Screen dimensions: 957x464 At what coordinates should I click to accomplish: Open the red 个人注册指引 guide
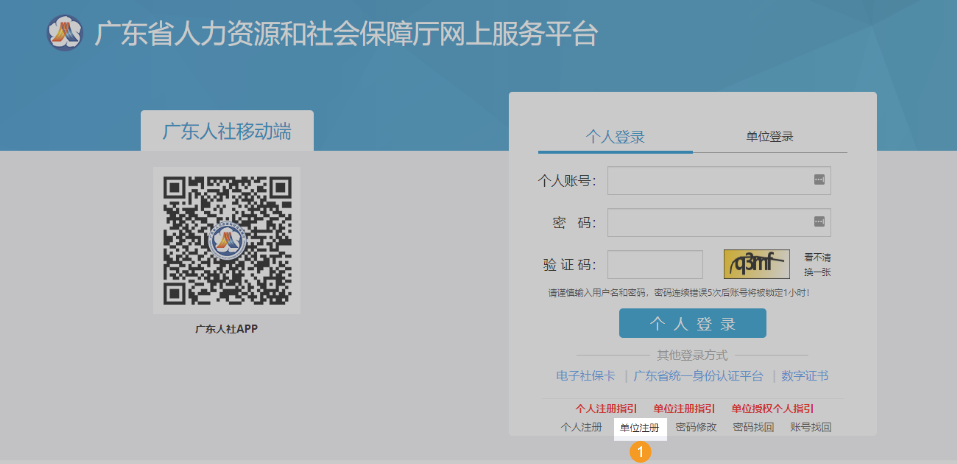tap(606, 408)
